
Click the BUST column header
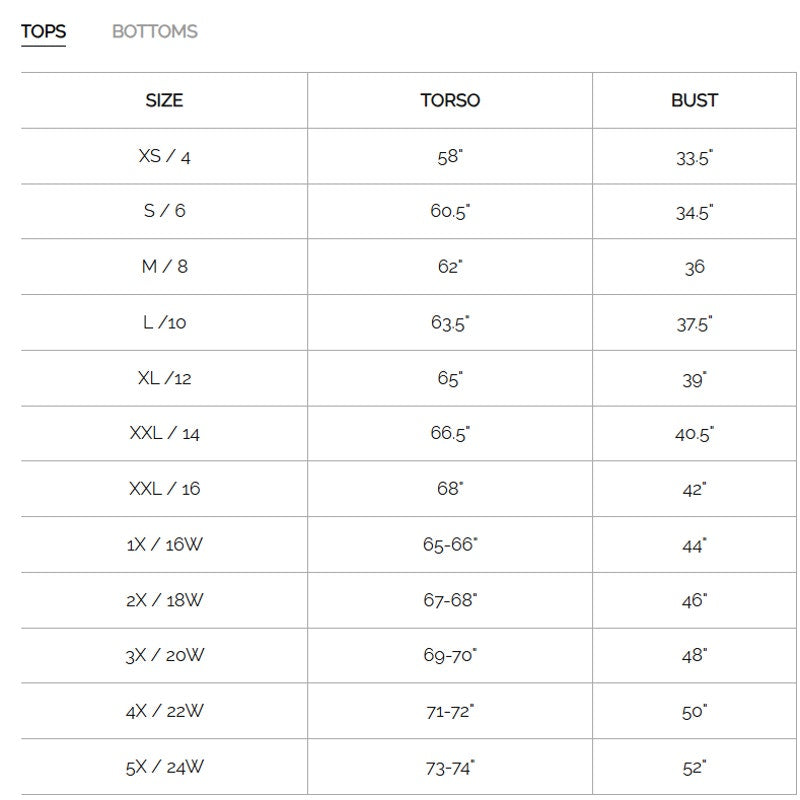click(x=694, y=101)
